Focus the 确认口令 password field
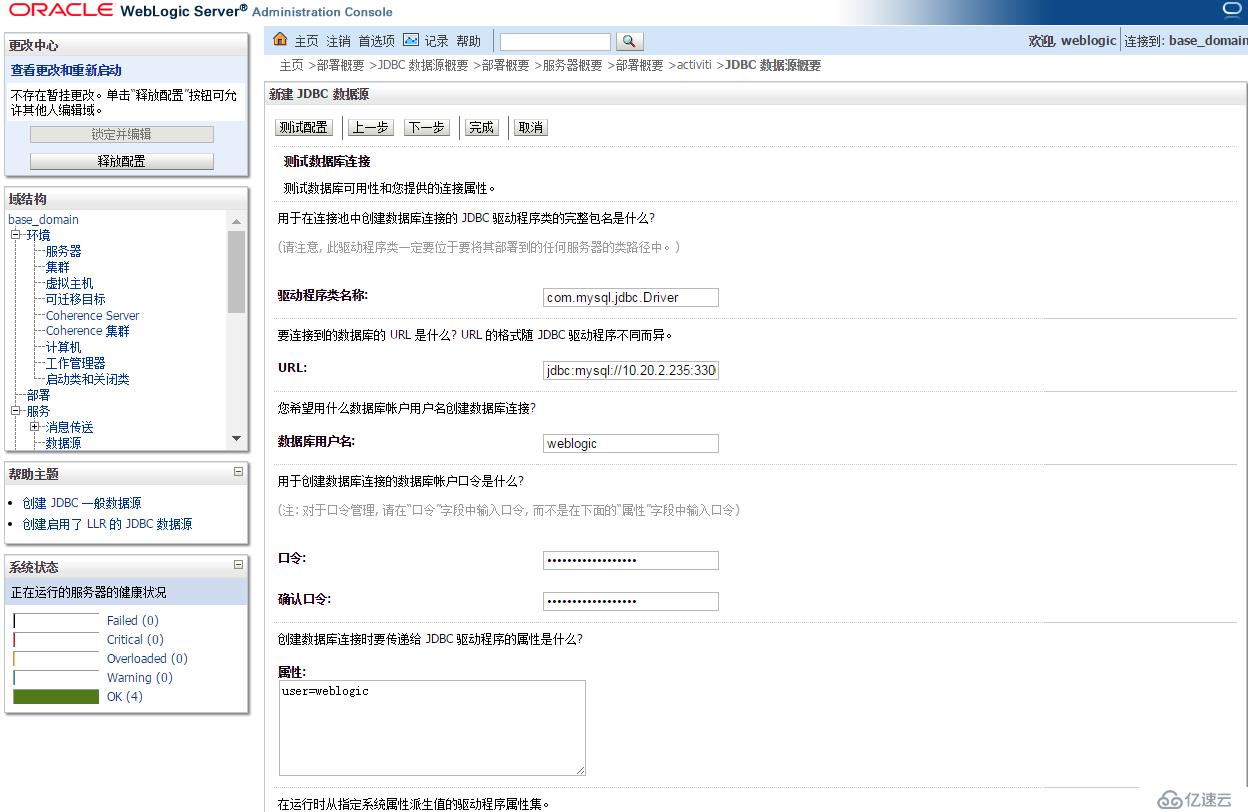1248x812 pixels. pos(631,601)
